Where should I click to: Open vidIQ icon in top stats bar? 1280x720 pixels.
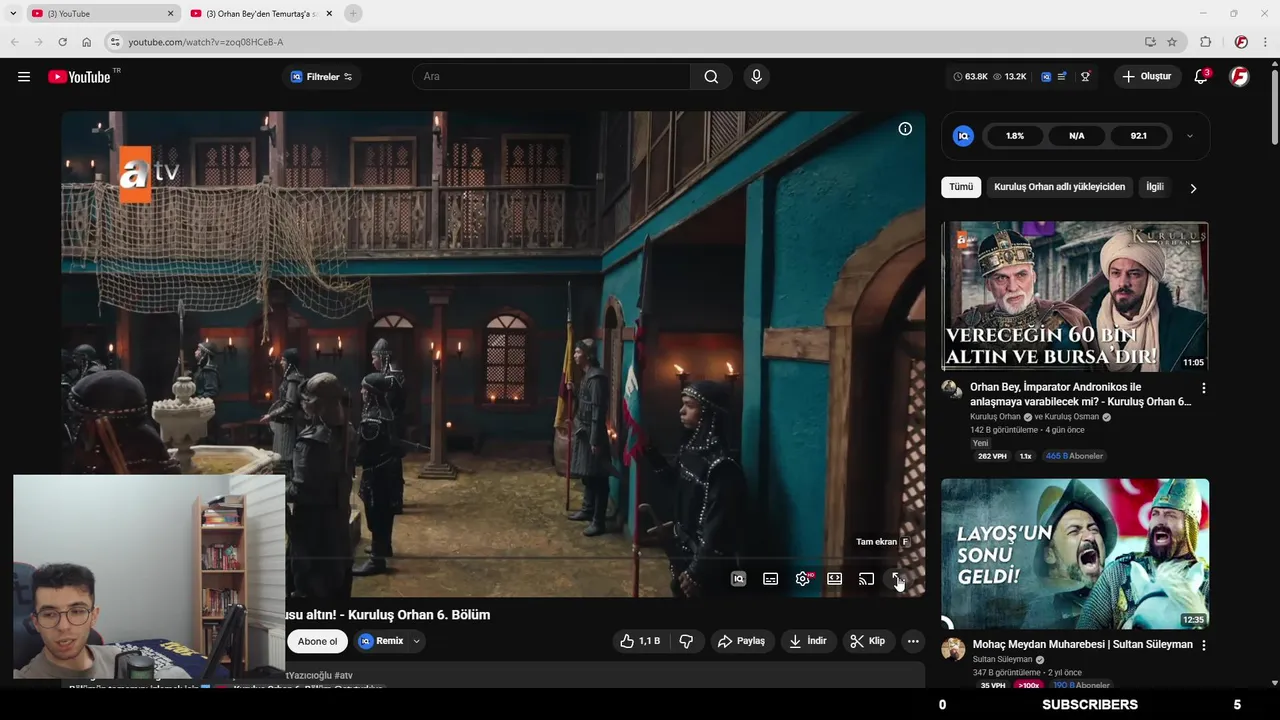tap(1046, 77)
